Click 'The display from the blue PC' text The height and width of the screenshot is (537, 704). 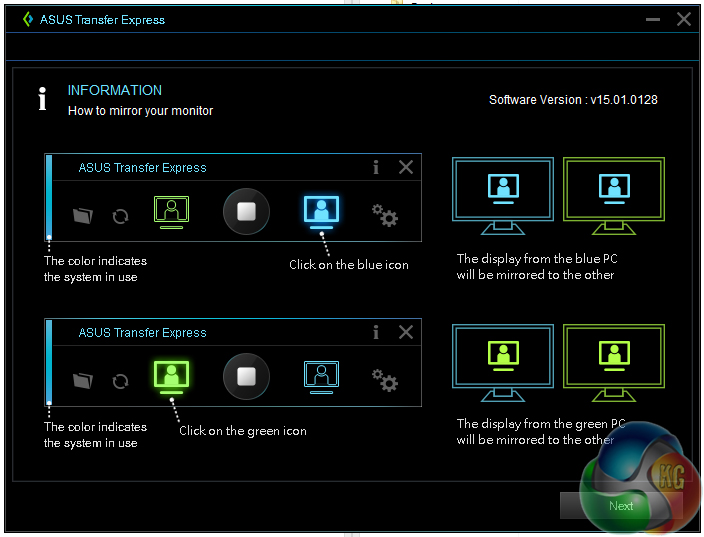pos(537,259)
